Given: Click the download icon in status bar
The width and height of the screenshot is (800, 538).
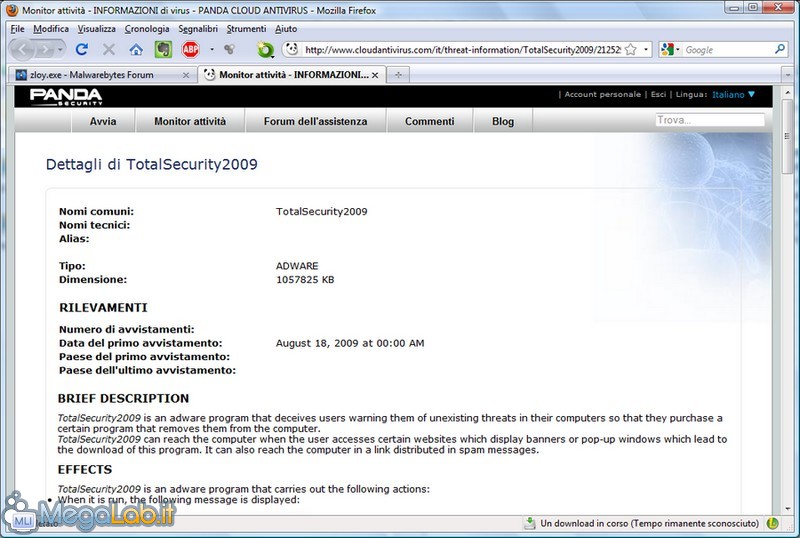Looking at the screenshot, I should (530, 523).
